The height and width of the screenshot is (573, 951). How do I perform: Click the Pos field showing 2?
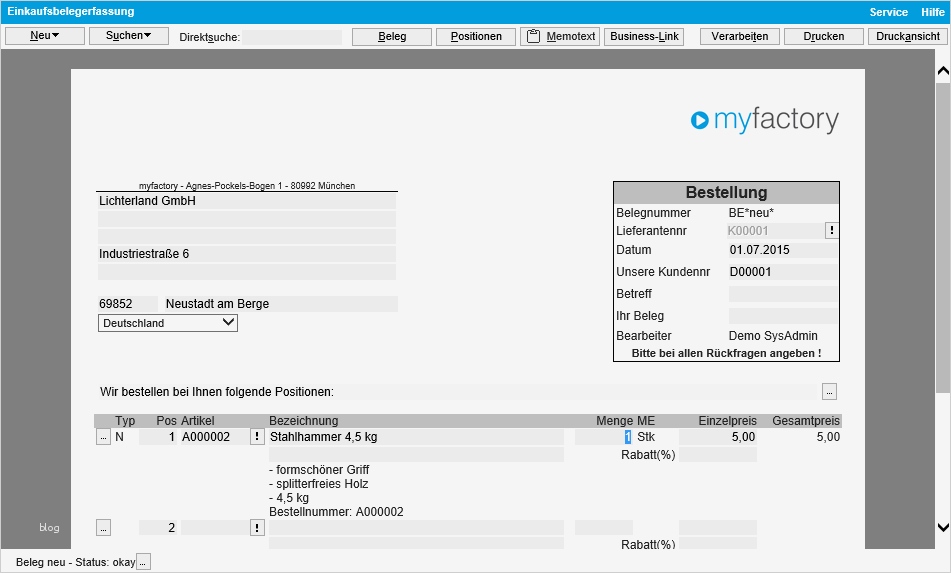click(x=158, y=528)
